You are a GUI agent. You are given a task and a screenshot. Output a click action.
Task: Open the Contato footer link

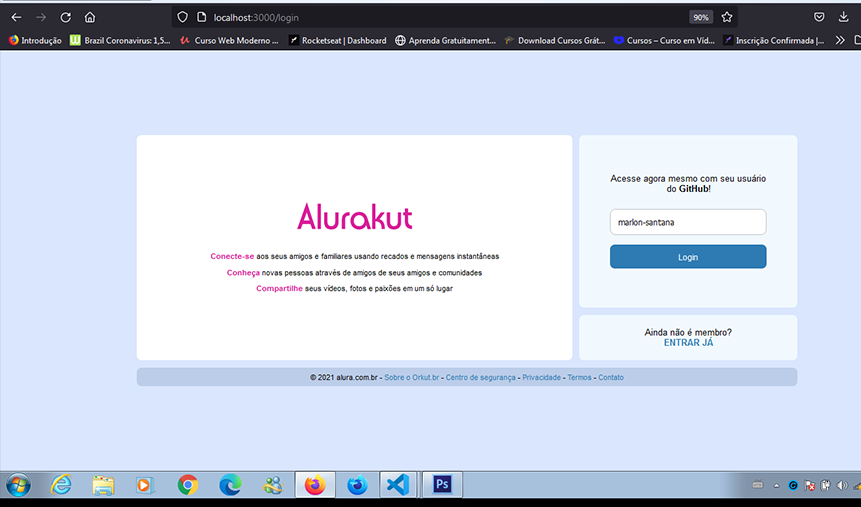coord(611,377)
